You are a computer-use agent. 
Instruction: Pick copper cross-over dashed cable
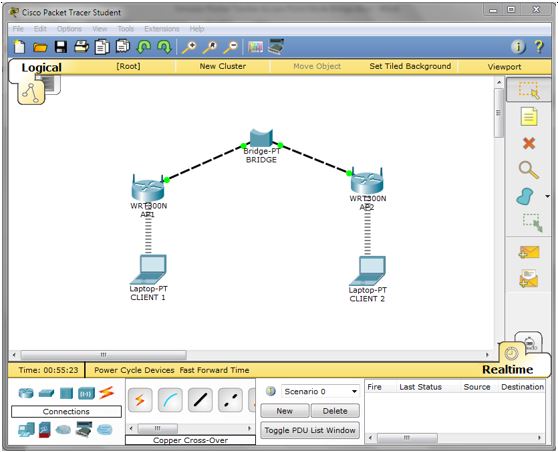230,400
